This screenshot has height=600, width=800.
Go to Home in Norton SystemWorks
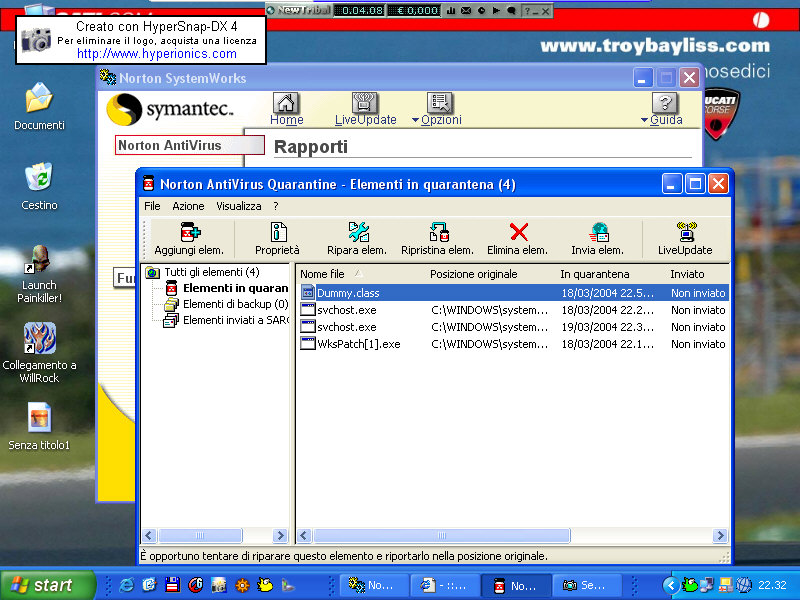(286, 109)
